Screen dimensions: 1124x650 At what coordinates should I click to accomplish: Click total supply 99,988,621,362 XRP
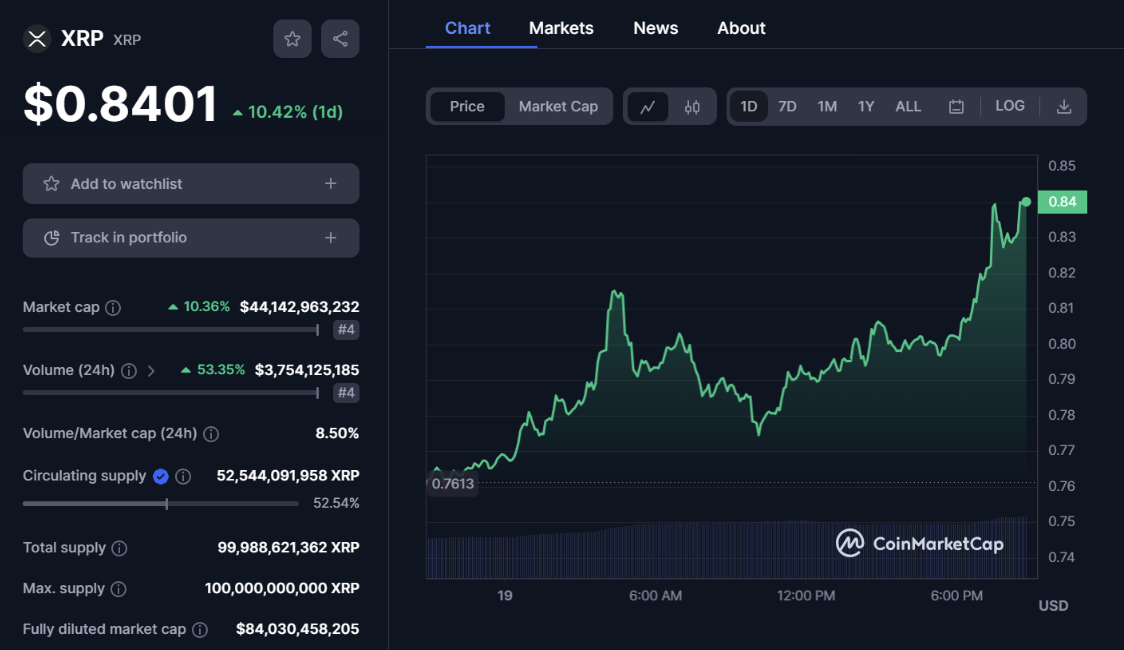click(288, 548)
